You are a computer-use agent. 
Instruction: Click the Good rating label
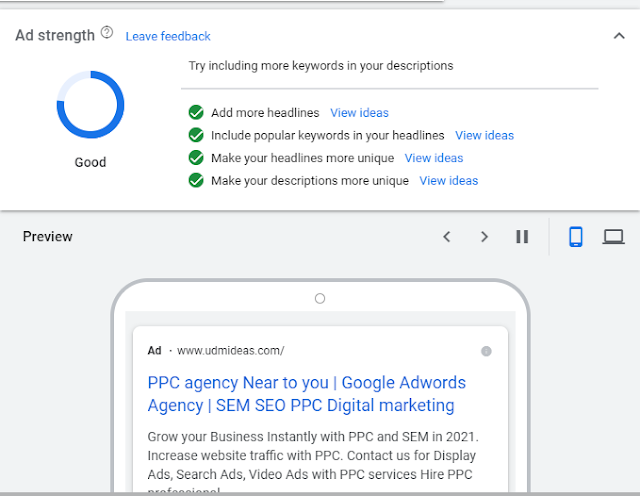(x=90, y=162)
